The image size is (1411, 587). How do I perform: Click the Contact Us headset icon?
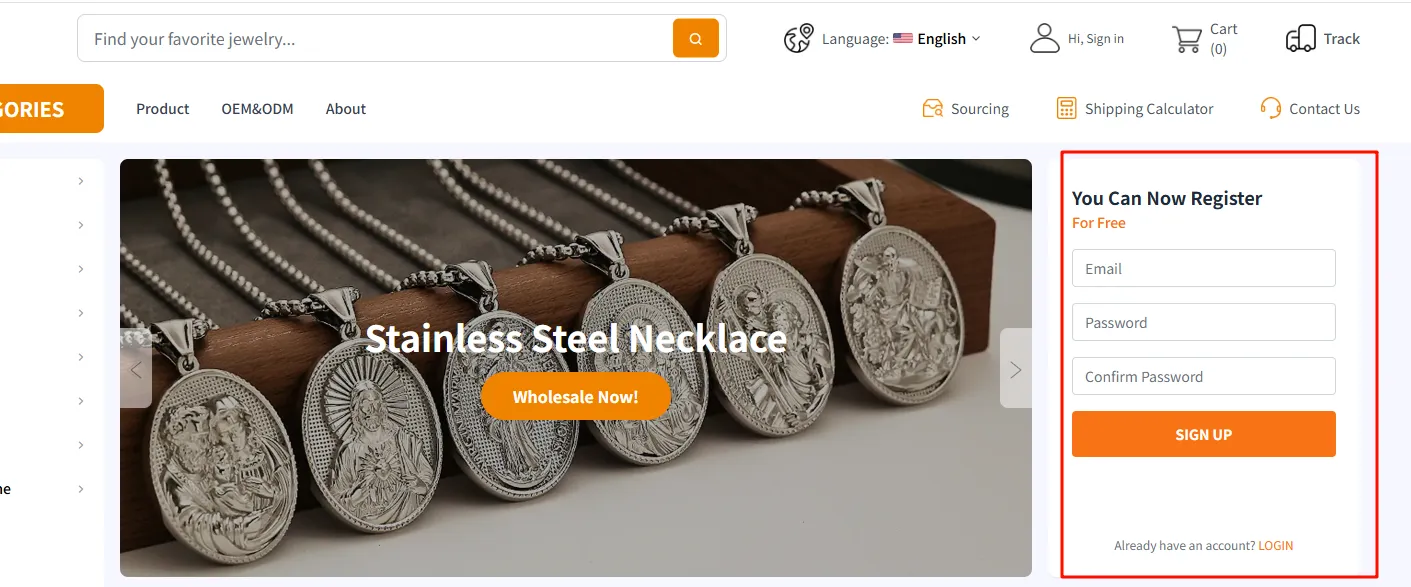(1271, 108)
